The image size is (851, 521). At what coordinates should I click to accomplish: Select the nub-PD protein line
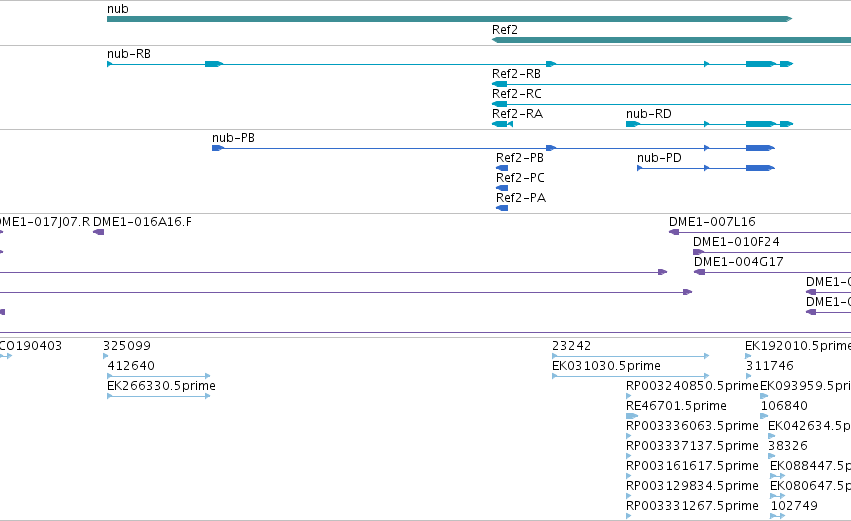point(706,168)
